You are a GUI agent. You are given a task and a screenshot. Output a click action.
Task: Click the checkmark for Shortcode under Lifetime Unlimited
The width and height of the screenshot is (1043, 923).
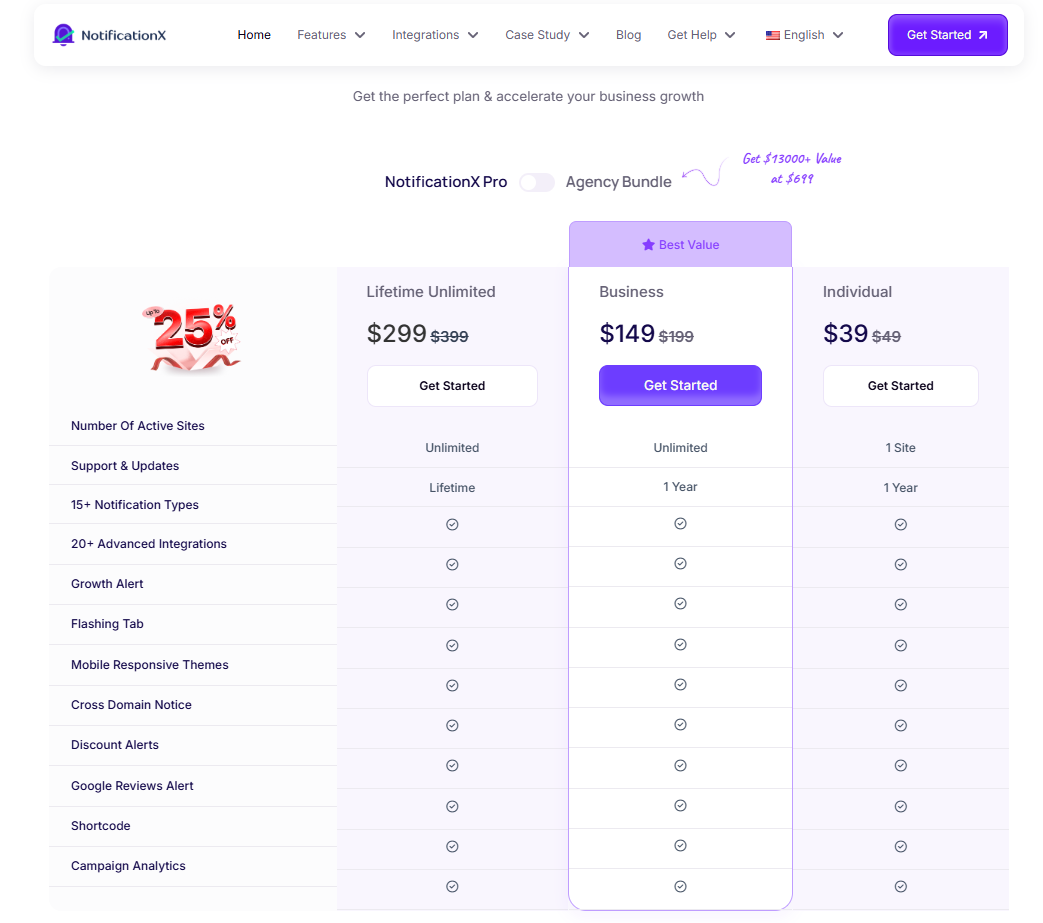click(x=452, y=846)
